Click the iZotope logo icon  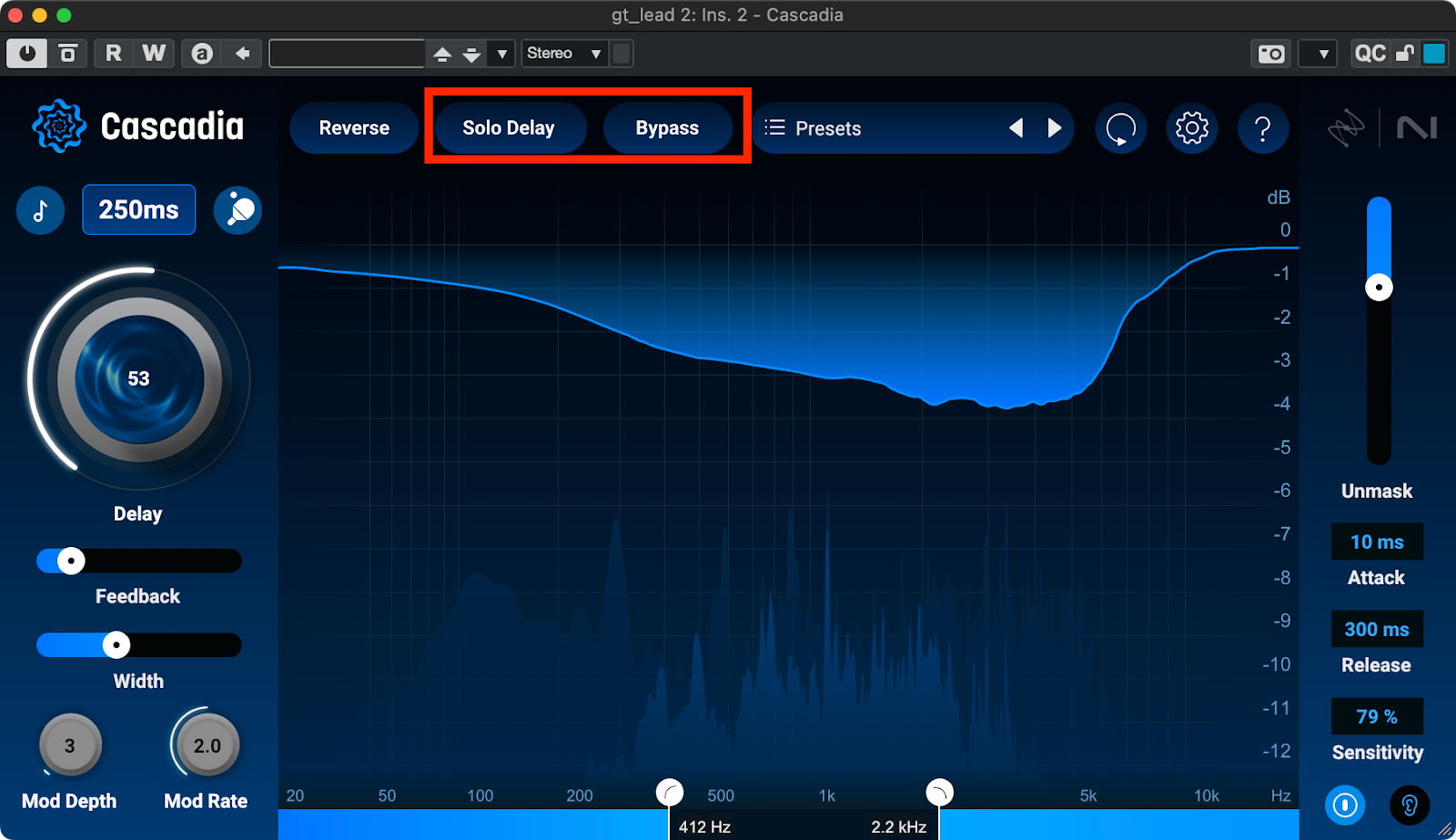click(x=1347, y=128)
